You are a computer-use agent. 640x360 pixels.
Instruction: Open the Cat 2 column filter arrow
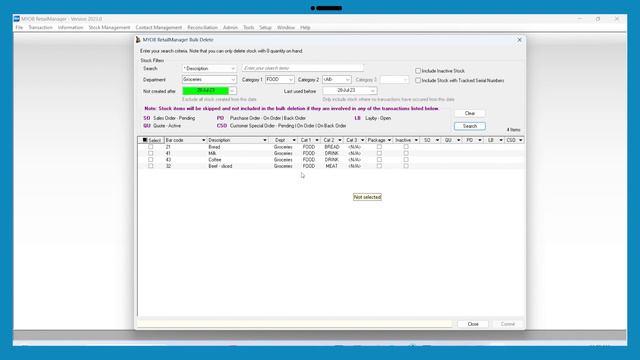coord(340,140)
